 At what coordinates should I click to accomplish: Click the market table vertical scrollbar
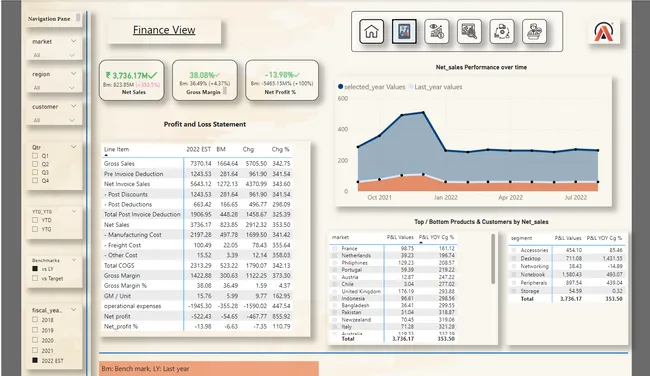click(493, 259)
